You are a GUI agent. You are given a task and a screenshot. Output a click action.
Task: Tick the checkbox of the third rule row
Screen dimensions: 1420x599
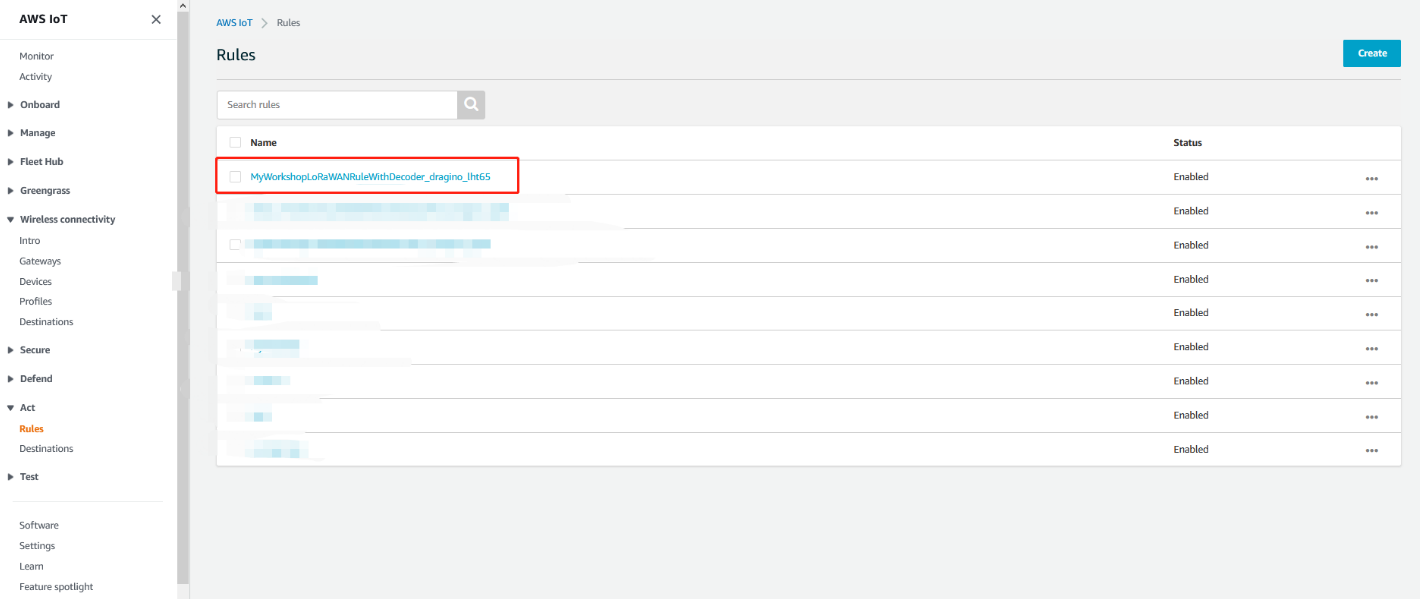[x=235, y=244]
